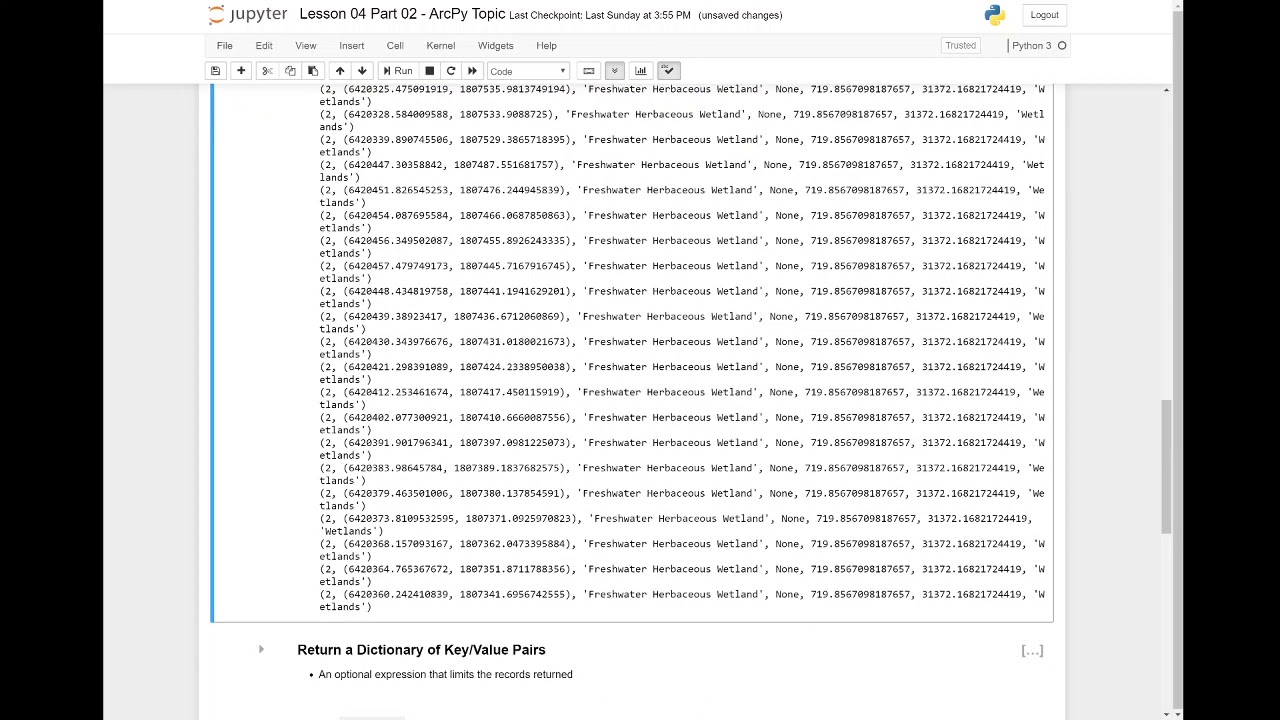Open the File menu

tap(225, 45)
